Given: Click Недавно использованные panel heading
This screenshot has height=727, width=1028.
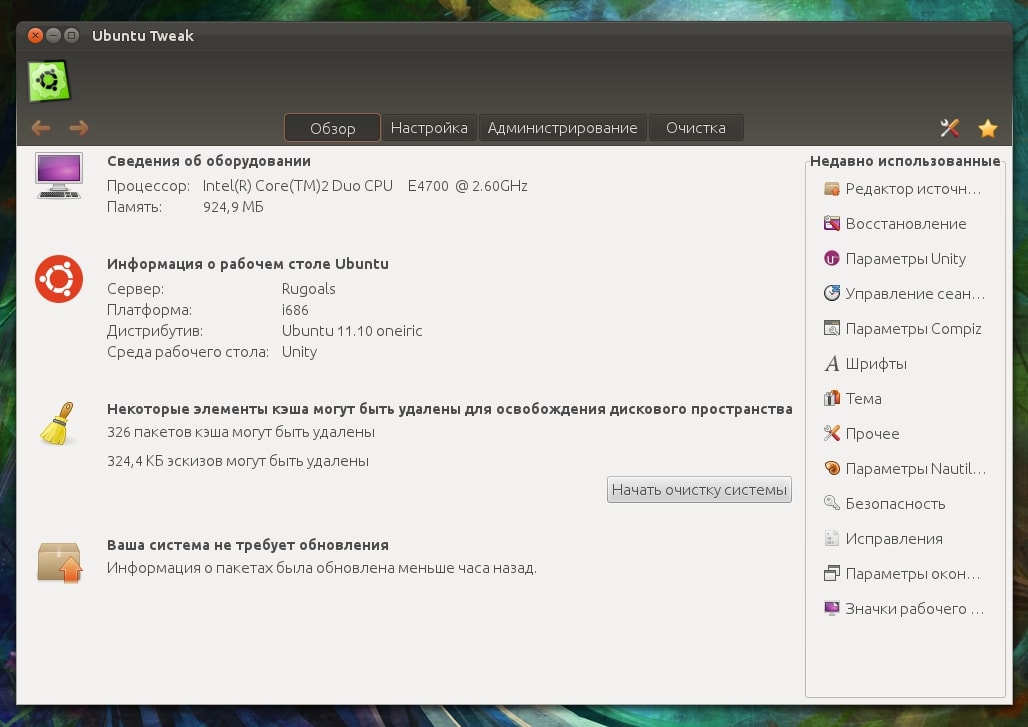Looking at the screenshot, I should (x=905, y=161).
